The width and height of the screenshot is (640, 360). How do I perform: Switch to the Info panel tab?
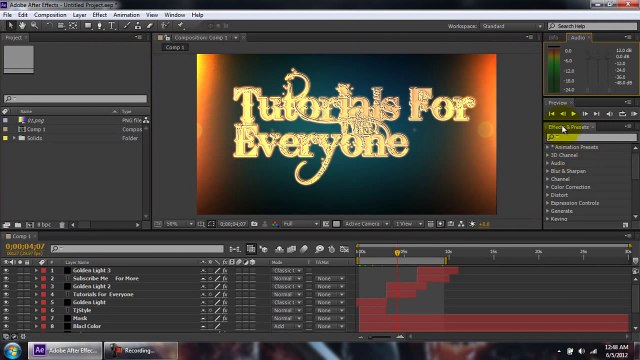click(x=553, y=38)
